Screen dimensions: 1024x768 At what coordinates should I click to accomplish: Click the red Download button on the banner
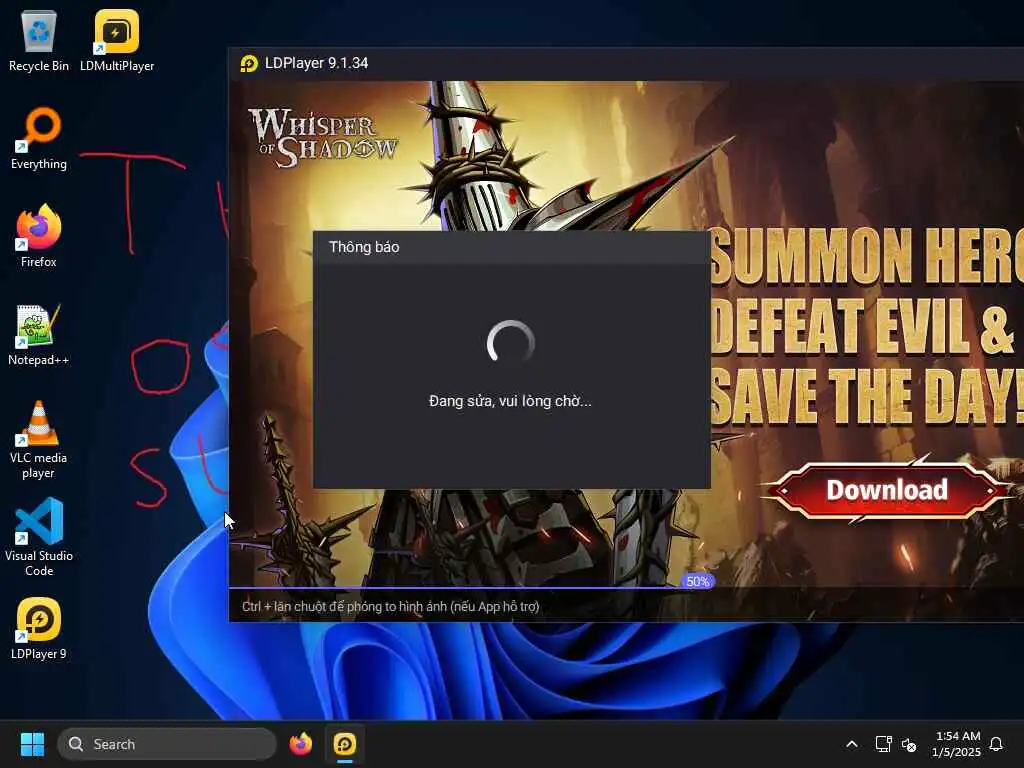pyautogui.click(x=887, y=490)
